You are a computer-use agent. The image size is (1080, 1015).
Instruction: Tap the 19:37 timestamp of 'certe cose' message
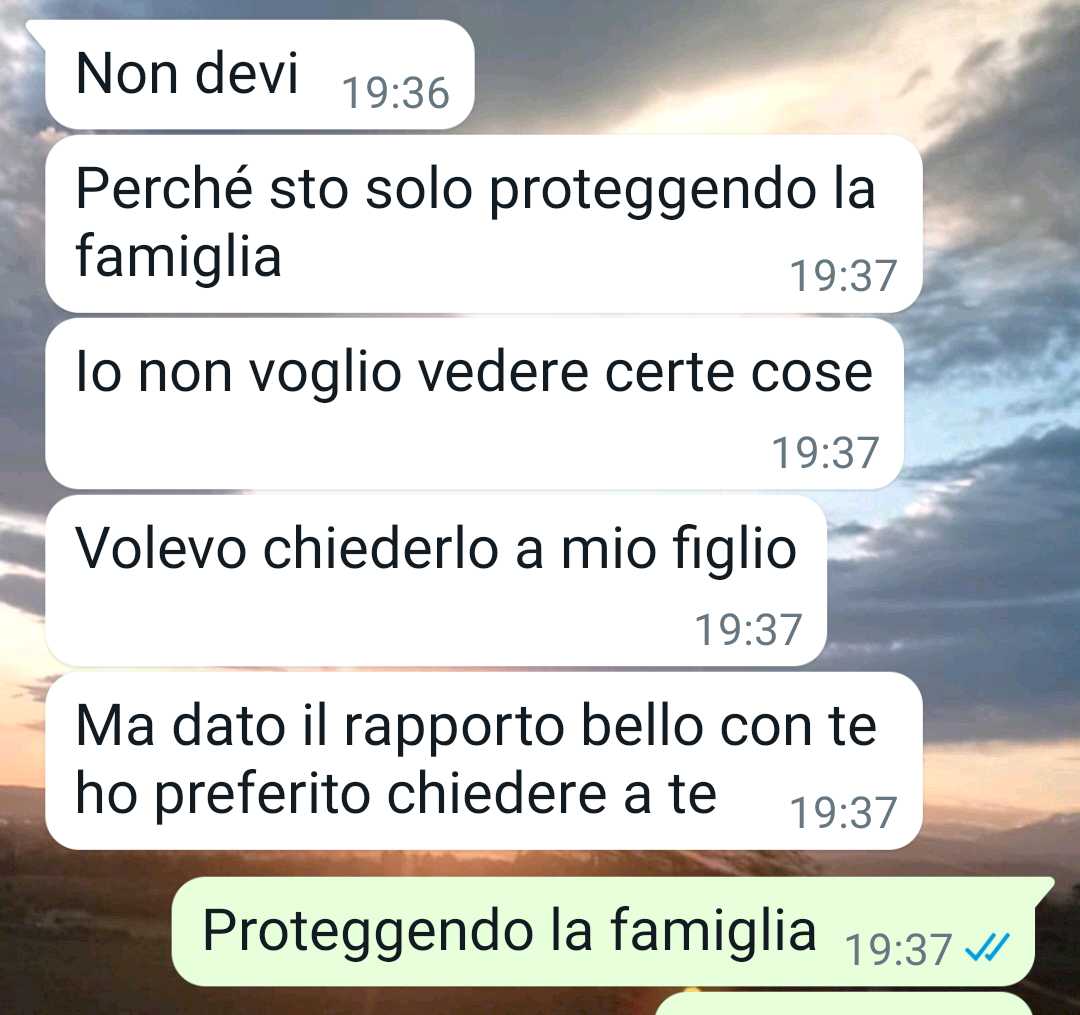click(825, 453)
